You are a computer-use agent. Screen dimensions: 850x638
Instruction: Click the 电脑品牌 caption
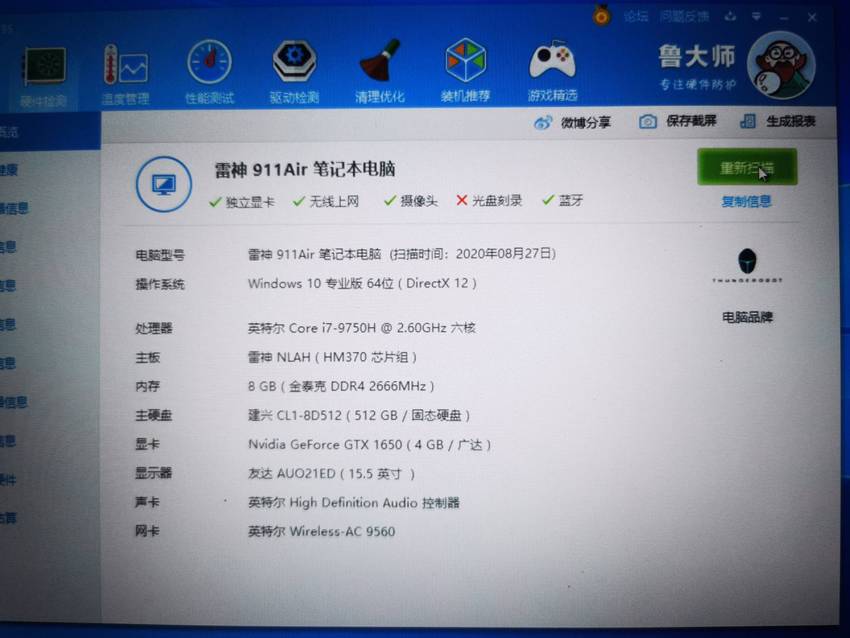747,317
